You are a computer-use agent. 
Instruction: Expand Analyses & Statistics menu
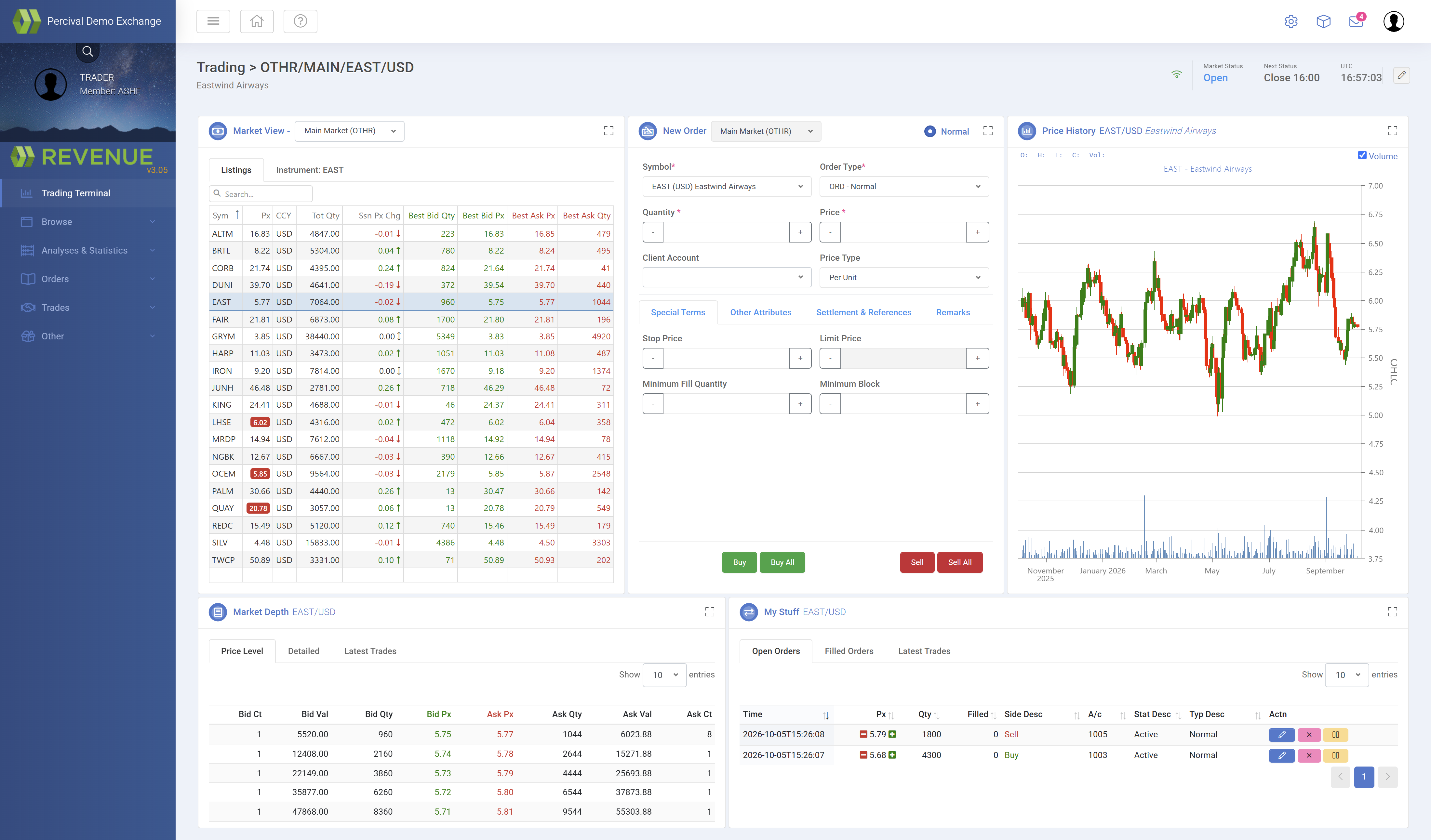[88, 250]
